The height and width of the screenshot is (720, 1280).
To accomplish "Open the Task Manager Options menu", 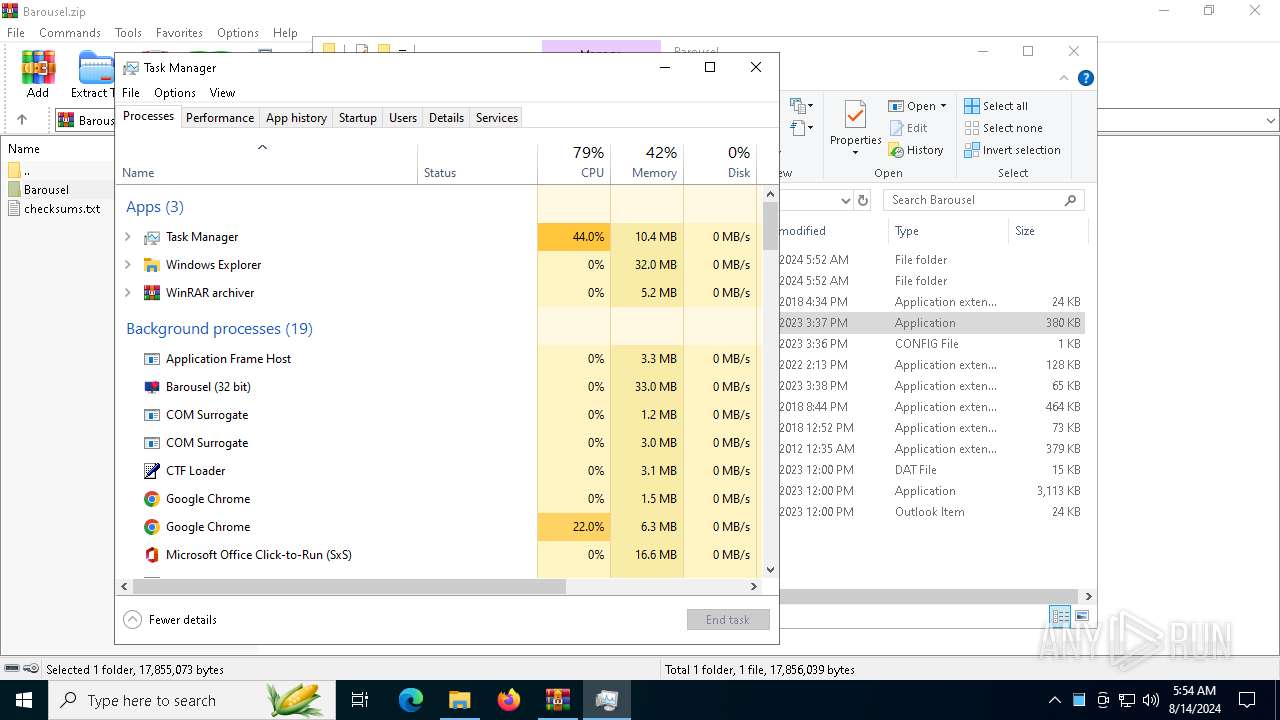I will pyautogui.click(x=175, y=93).
